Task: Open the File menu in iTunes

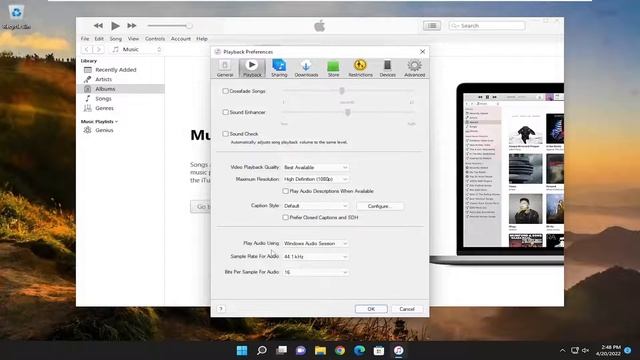Action: point(85,39)
